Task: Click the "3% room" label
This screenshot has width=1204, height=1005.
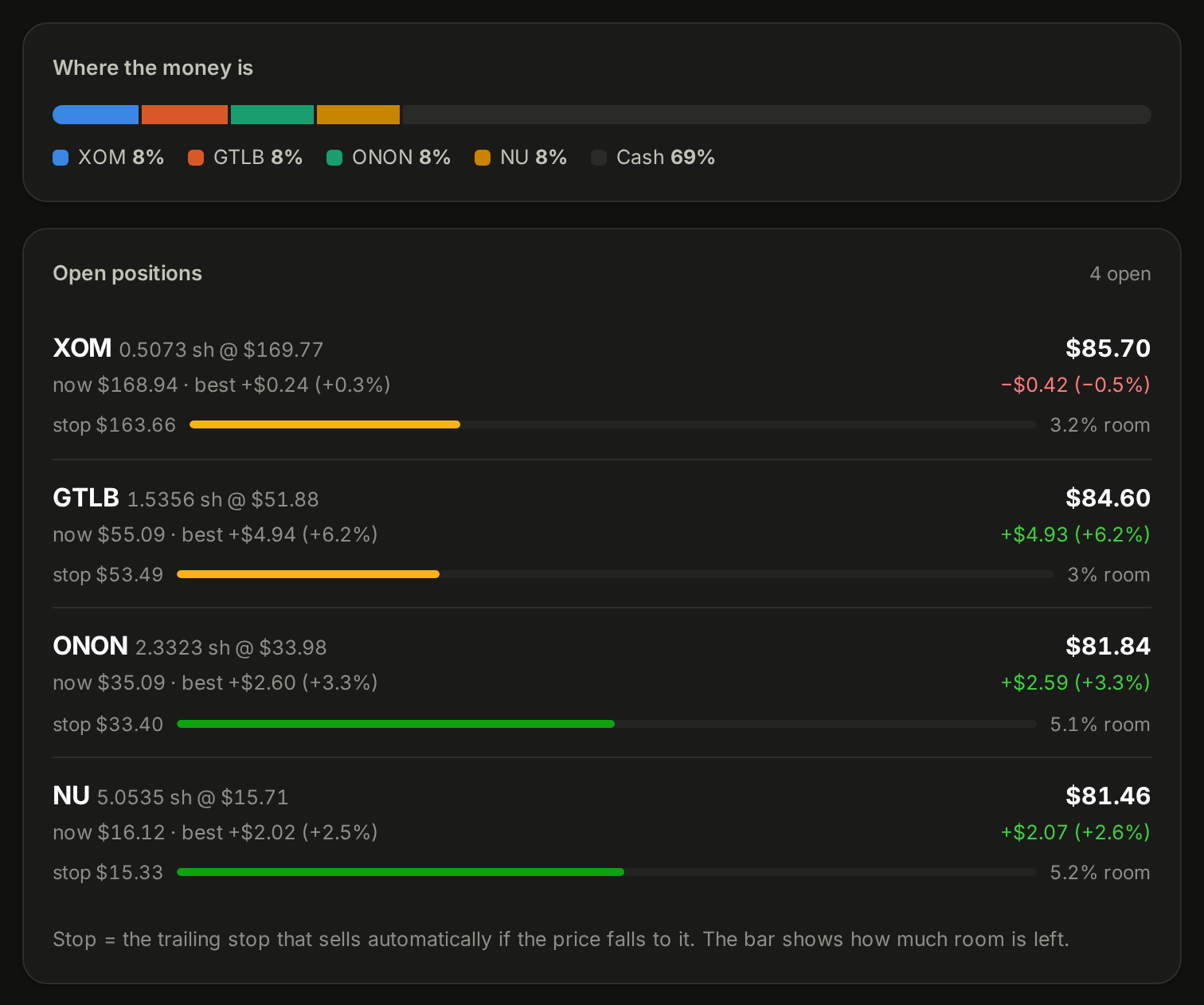Action: (1109, 575)
